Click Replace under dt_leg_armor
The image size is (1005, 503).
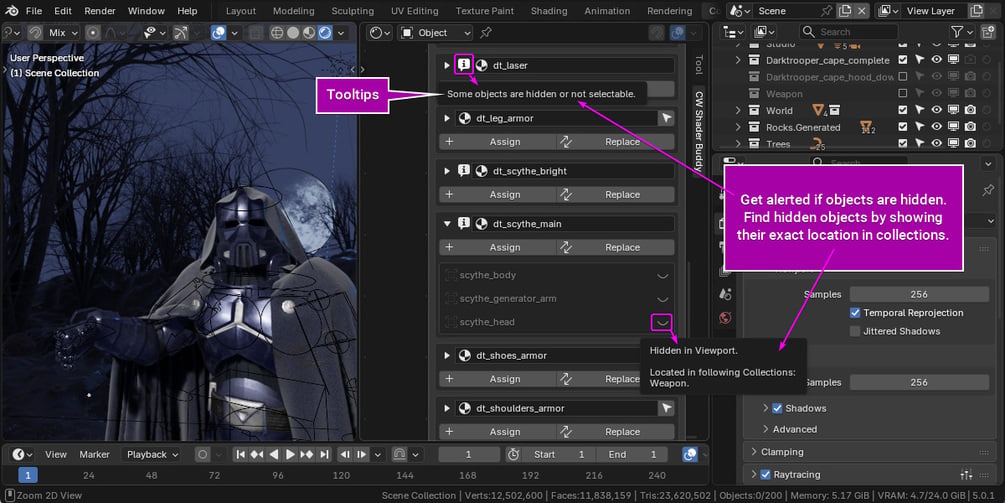point(615,142)
